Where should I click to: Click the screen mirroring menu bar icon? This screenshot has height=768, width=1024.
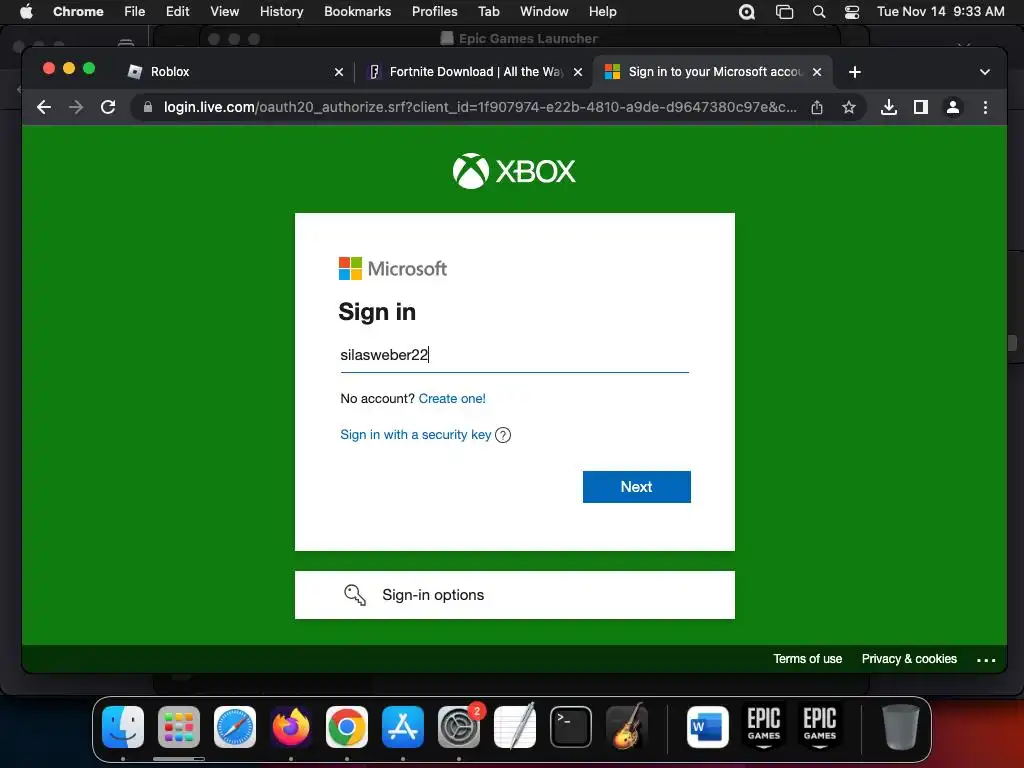click(784, 12)
